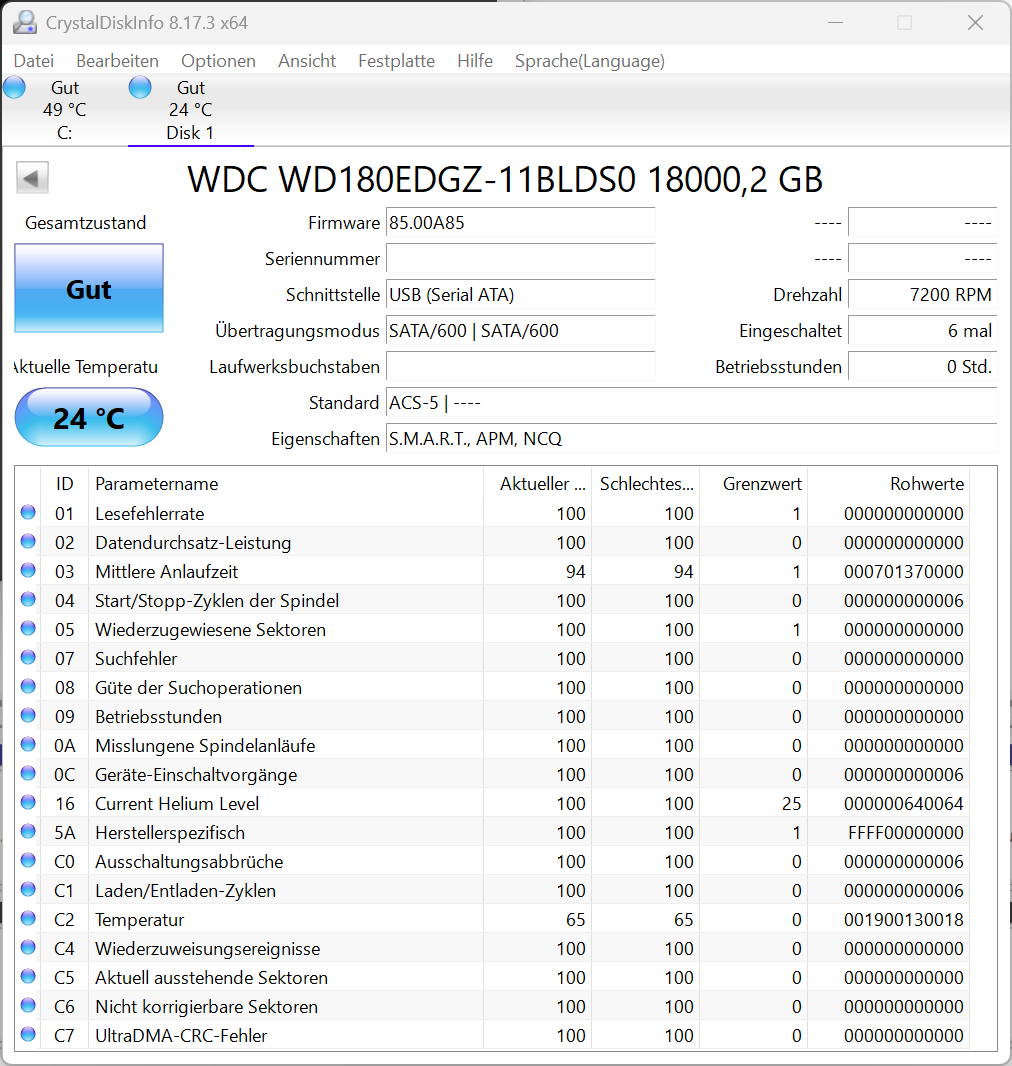Switch to drive C: tab at 49 °C

pos(64,109)
